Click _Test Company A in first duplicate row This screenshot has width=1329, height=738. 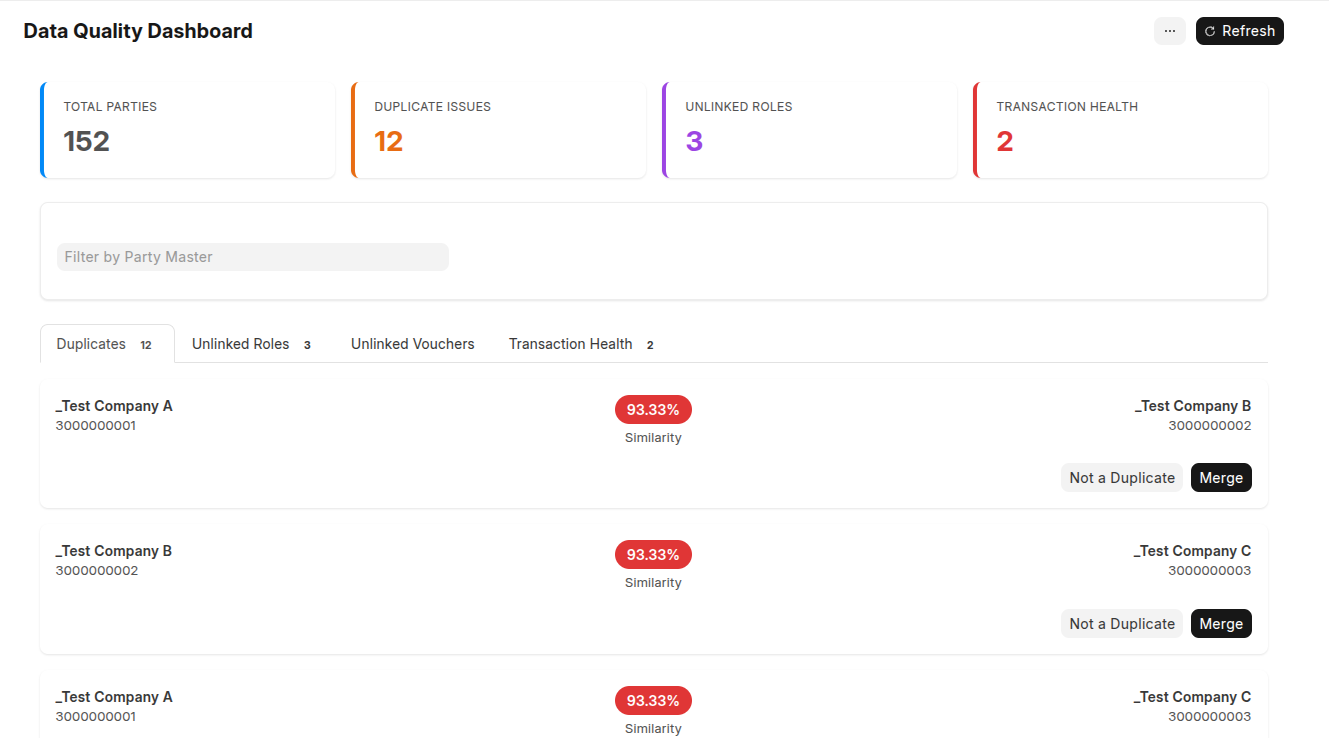pos(114,406)
